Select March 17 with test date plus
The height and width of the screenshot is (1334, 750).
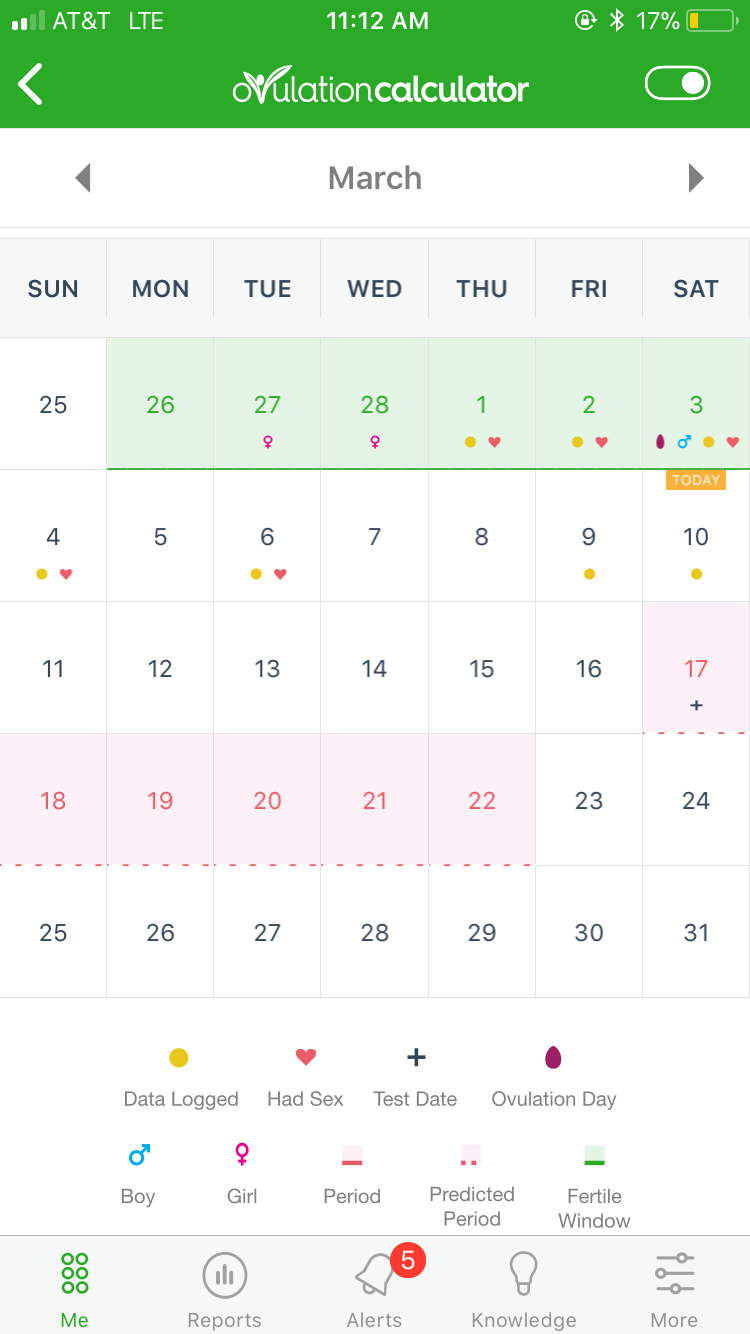(696, 668)
